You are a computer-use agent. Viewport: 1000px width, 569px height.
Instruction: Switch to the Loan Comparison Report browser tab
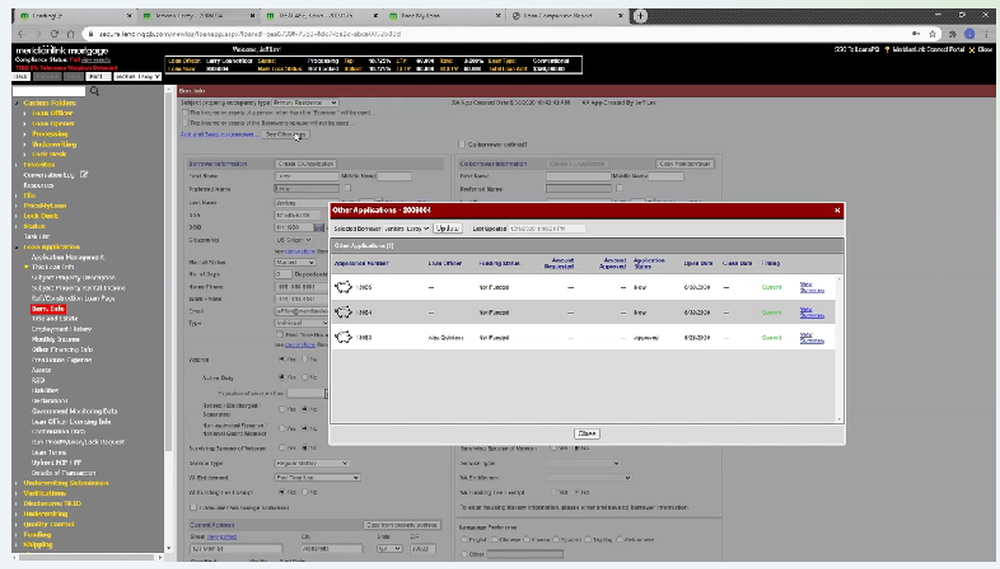[565, 15]
